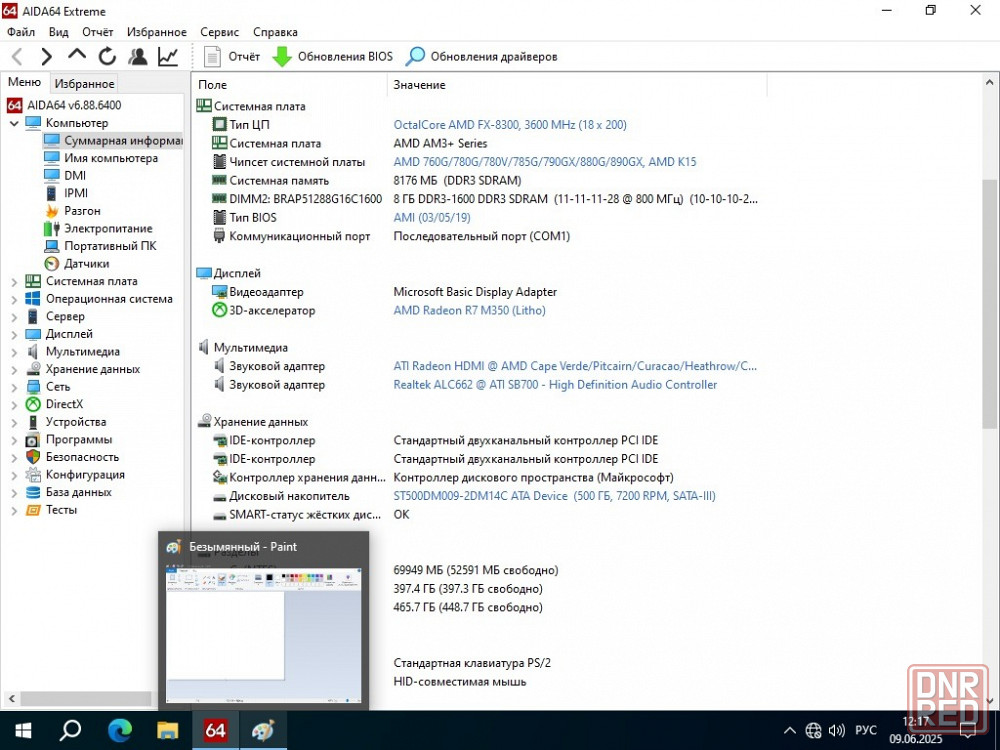Open the AMI (03/05/19) BIOS link
Viewport: 1000px width, 750px height.
point(432,217)
